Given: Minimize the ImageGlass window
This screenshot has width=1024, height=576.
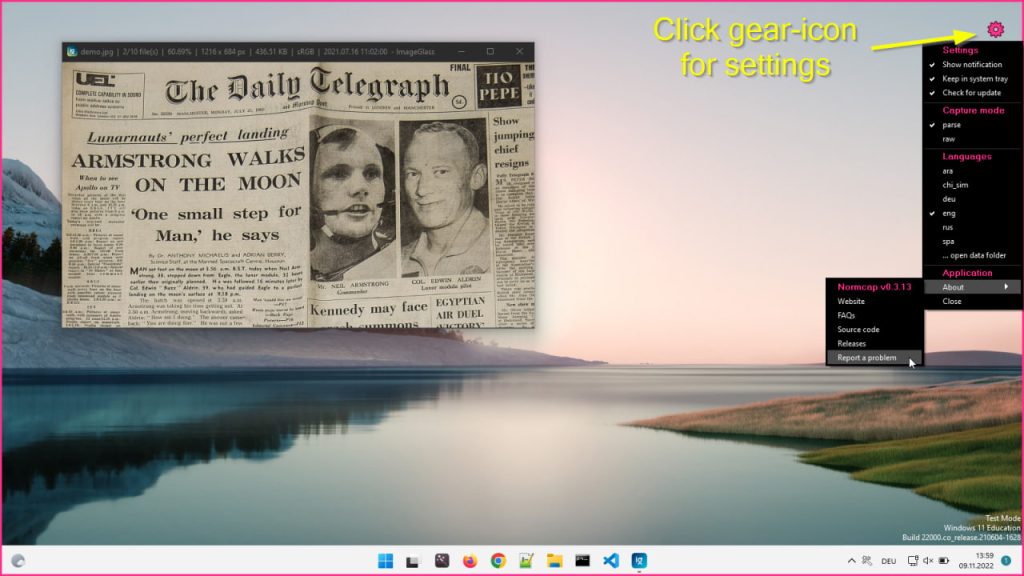Looking at the screenshot, I should coord(461,52).
